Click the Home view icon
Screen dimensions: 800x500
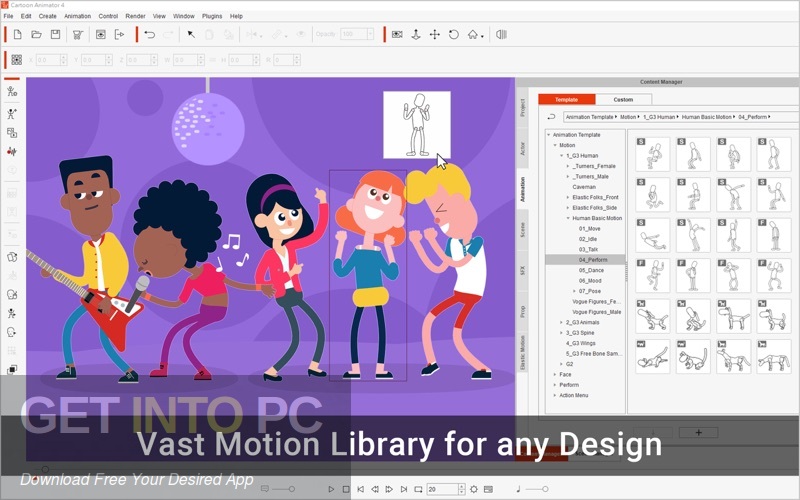tap(472, 35)
